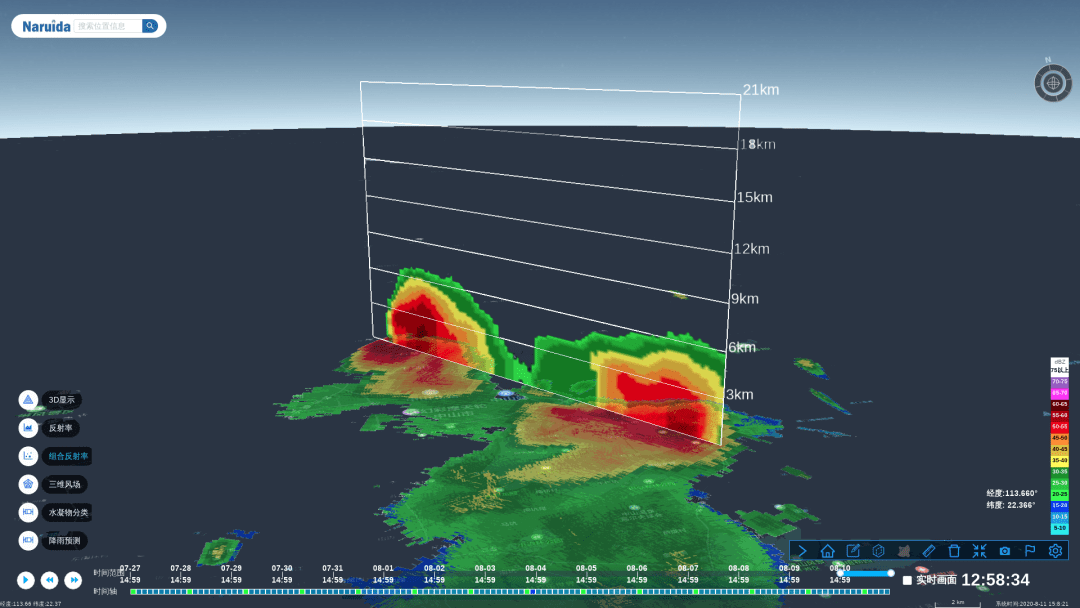Select the 3D cube icon
Screen dimensions: 1080x608
pos(878,550)
